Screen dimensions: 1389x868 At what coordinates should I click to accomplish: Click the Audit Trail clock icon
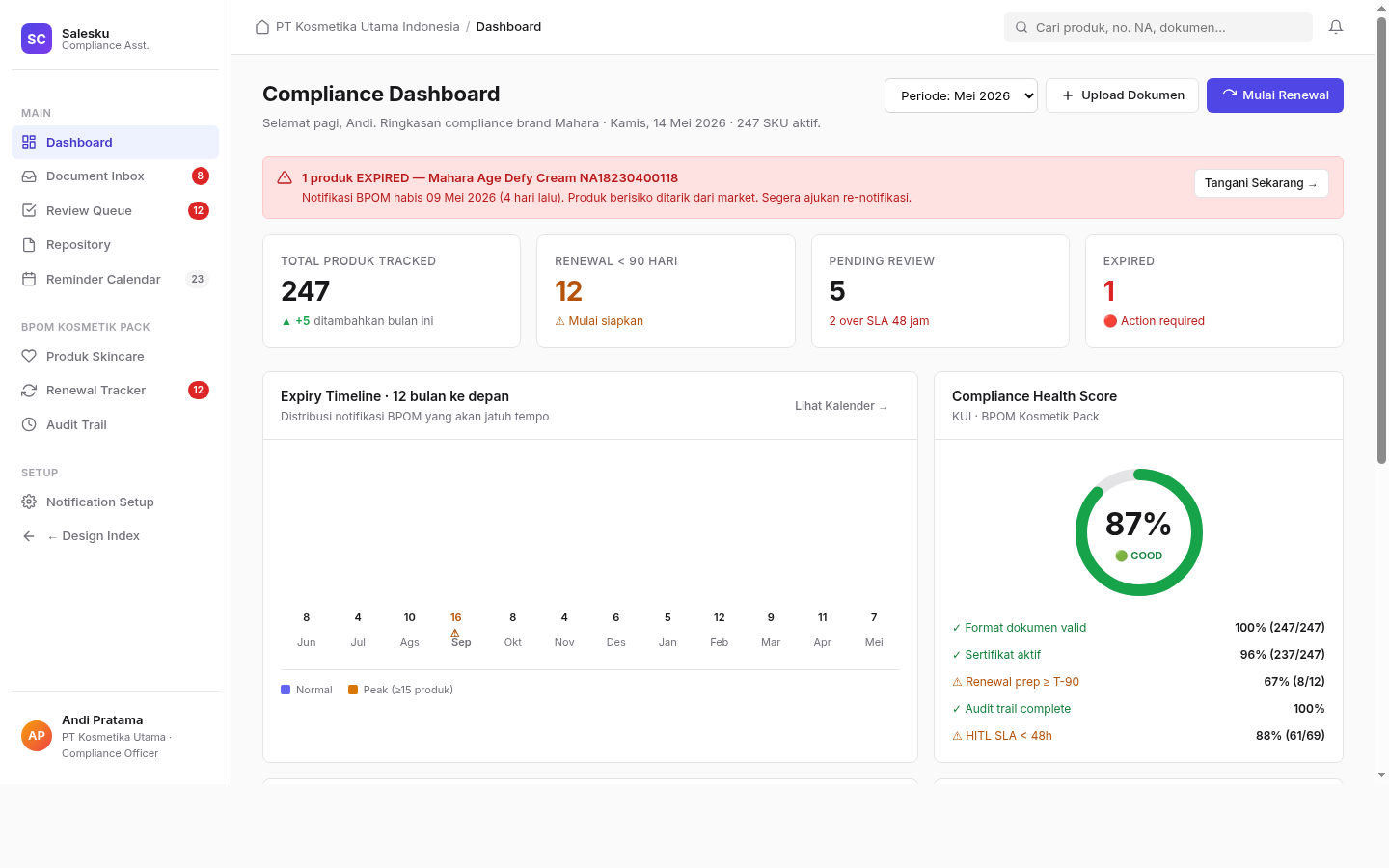coord(29,424)
